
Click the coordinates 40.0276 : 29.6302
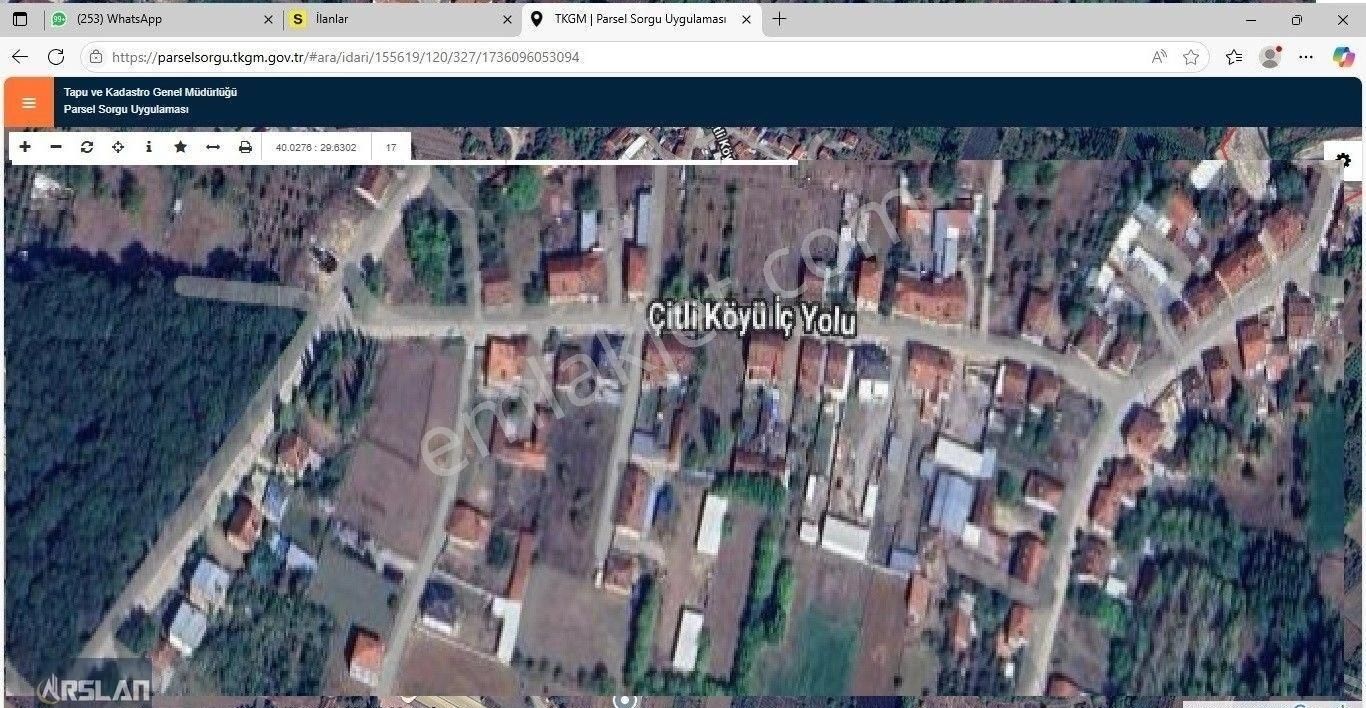(x=316, y=148)
